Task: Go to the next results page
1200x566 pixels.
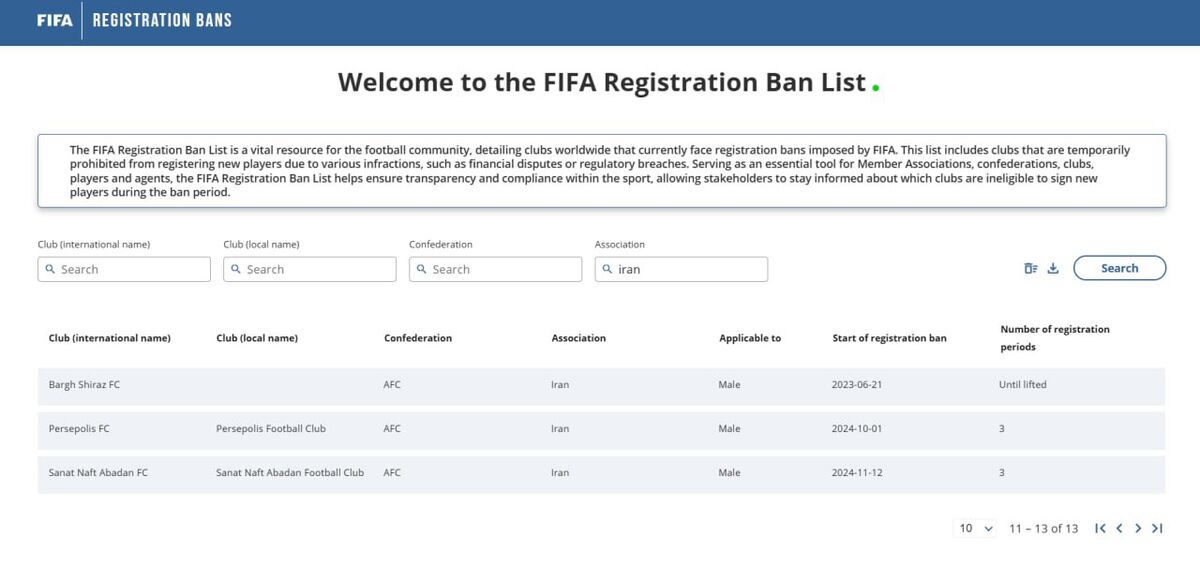Action: pos(1138,528)
